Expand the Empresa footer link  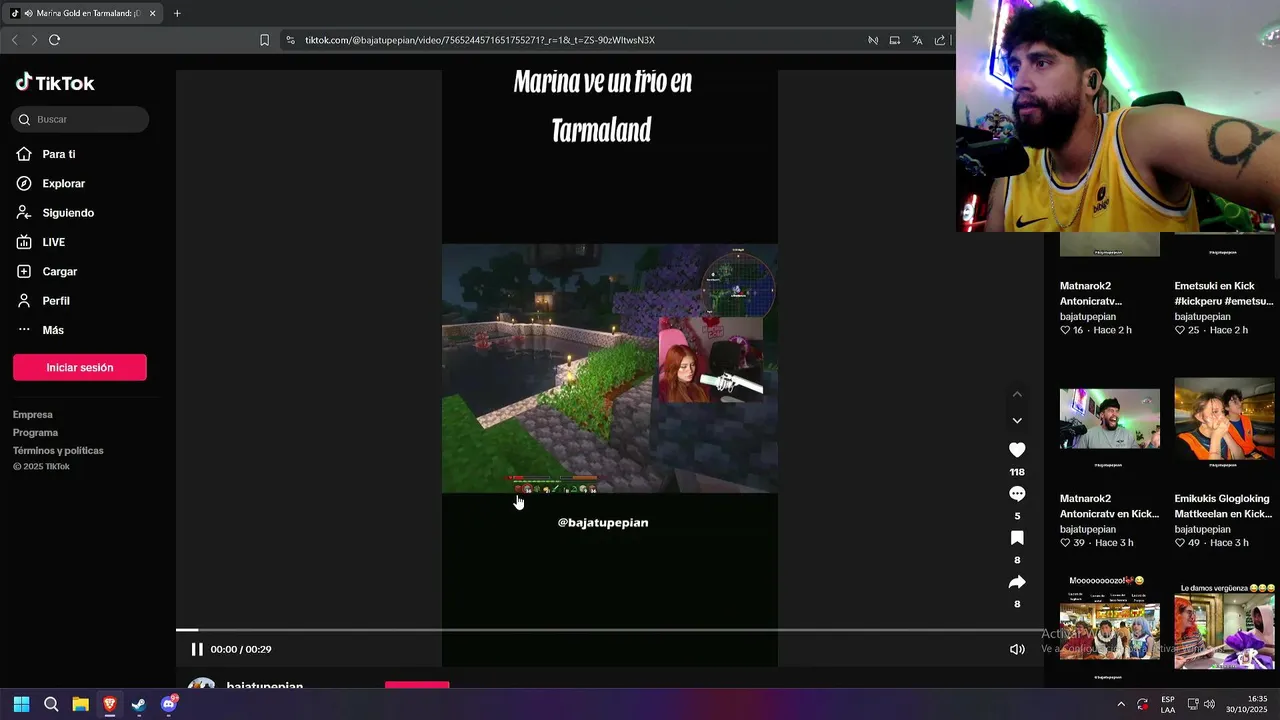(33, 414)
